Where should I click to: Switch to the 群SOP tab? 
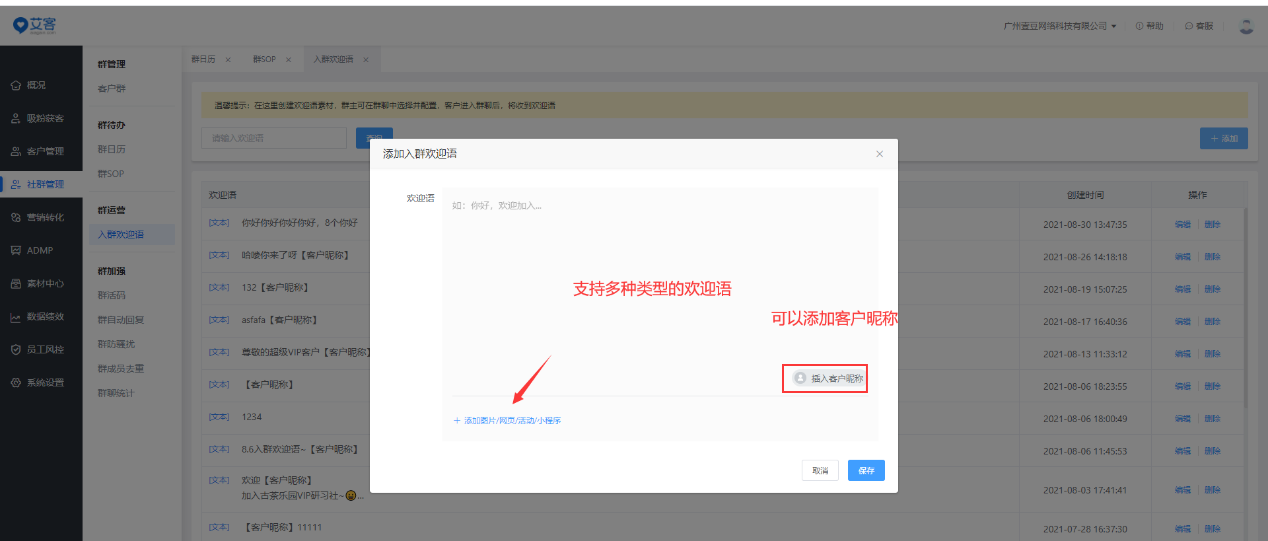pyautogui.click(x=264, y=60)
